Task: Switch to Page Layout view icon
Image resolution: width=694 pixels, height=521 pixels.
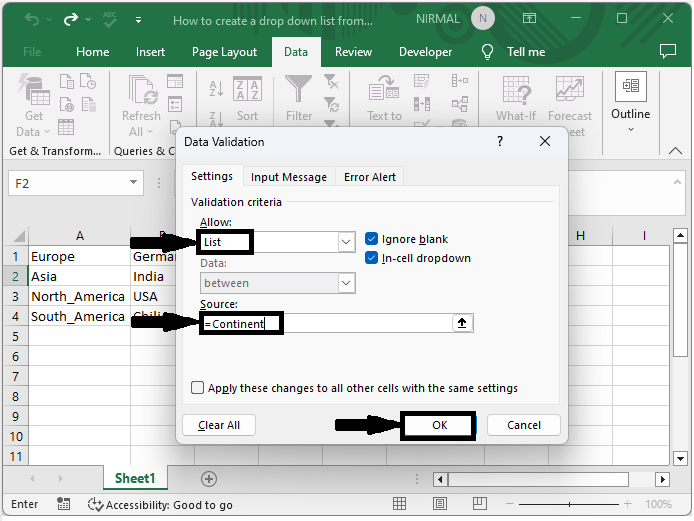Action: click(x=440, y=504)
